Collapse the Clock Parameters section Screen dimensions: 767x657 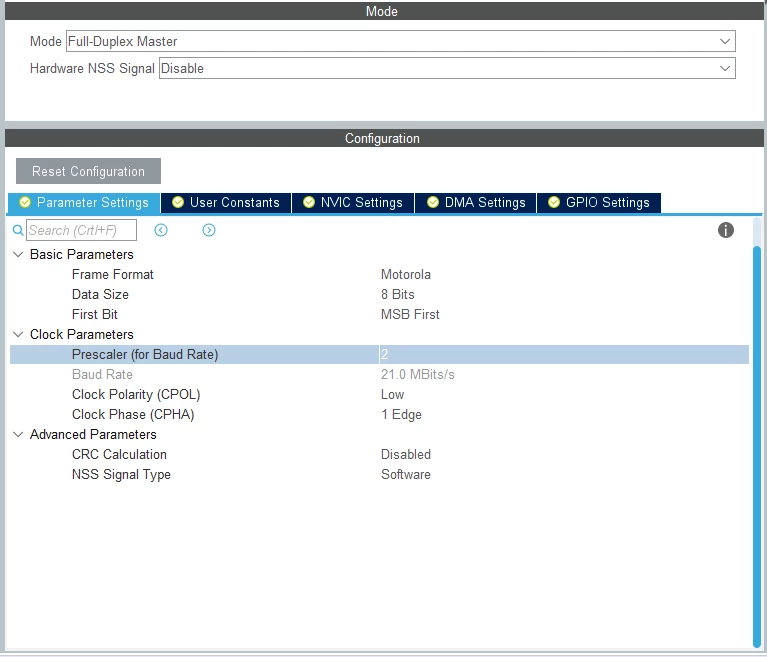(18, 335)
